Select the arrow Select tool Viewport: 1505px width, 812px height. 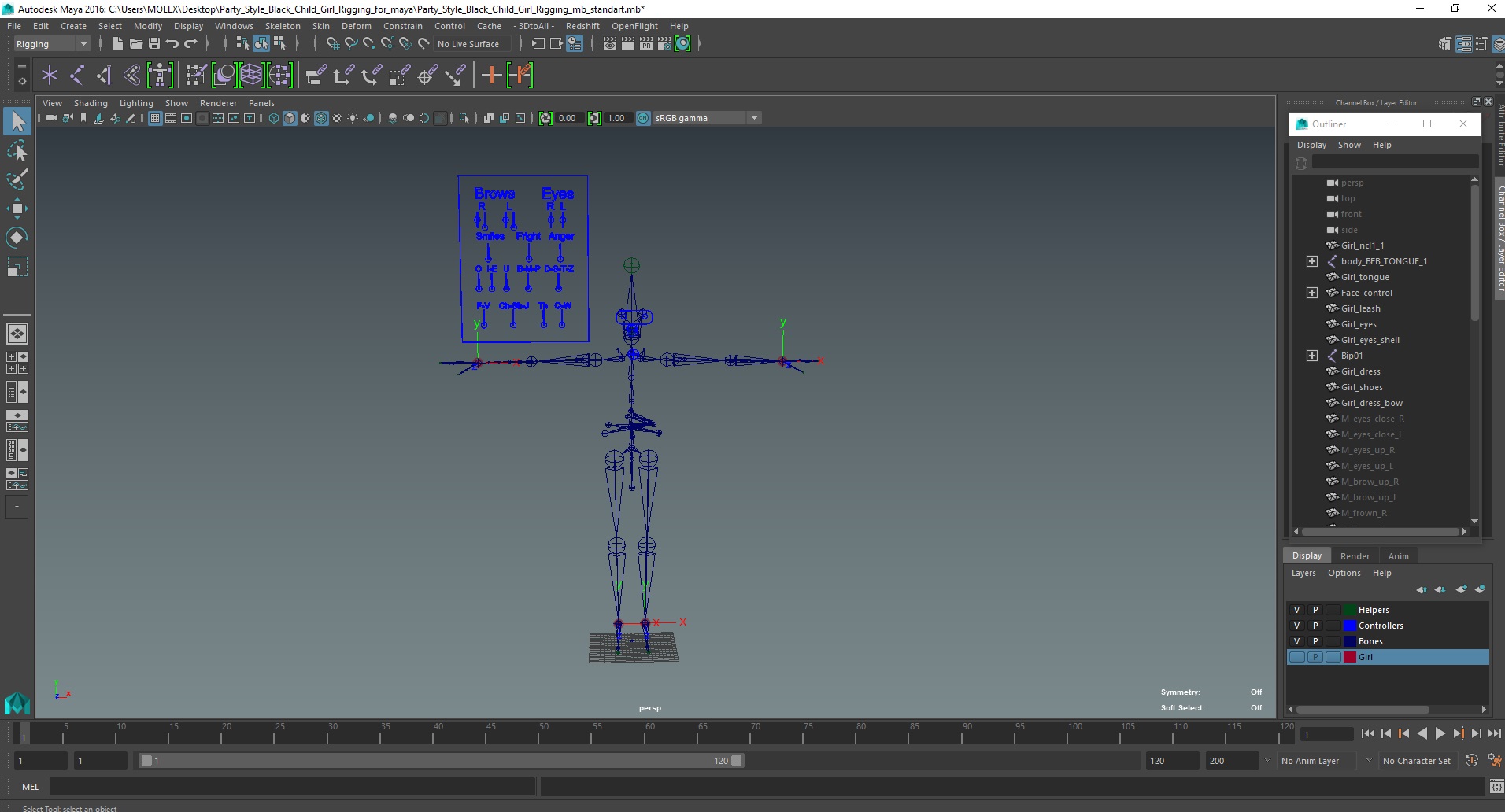pyautogui.click(x=17, y=121)
